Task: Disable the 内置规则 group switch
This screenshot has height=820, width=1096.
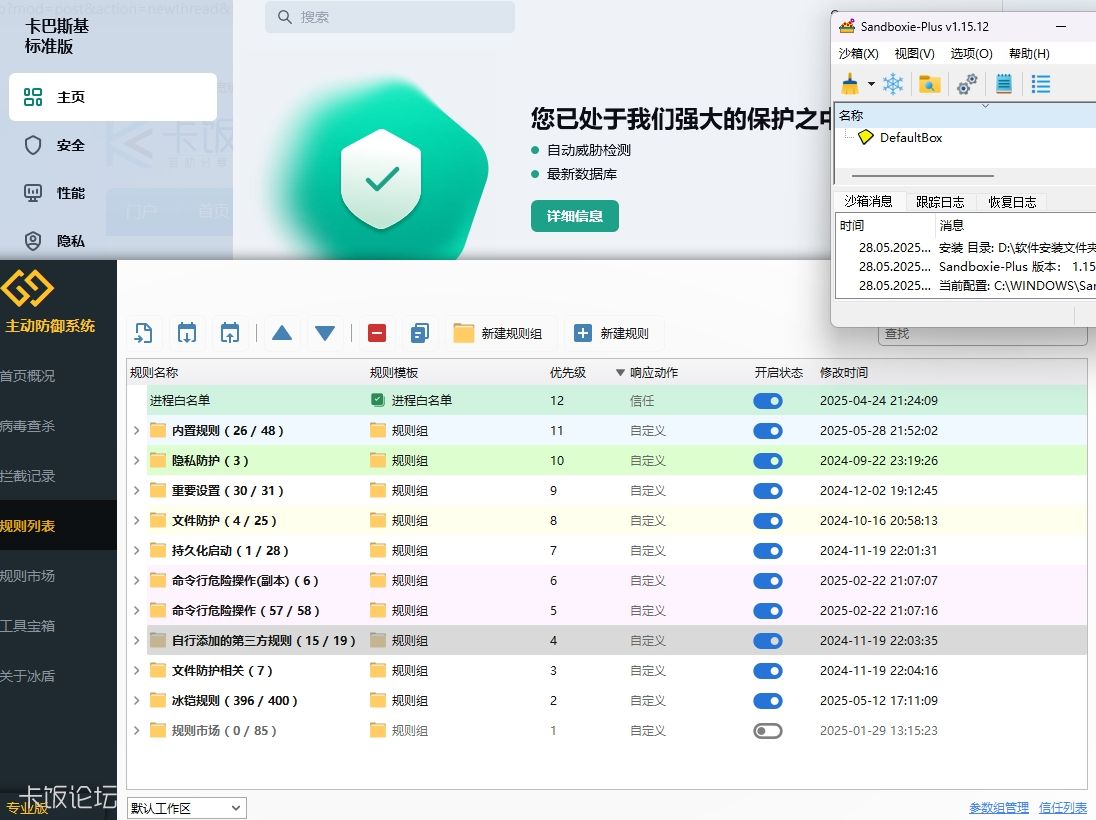Action: [x=767, y=431]
